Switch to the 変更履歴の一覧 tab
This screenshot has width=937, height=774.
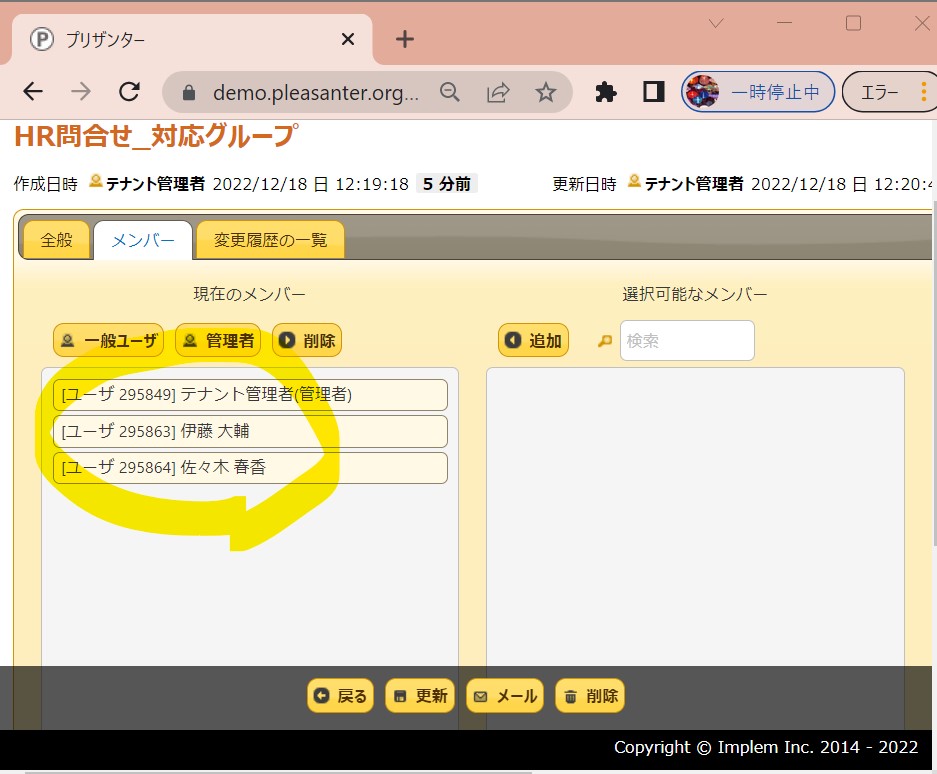pyautogui.click(x=270, y=240)
